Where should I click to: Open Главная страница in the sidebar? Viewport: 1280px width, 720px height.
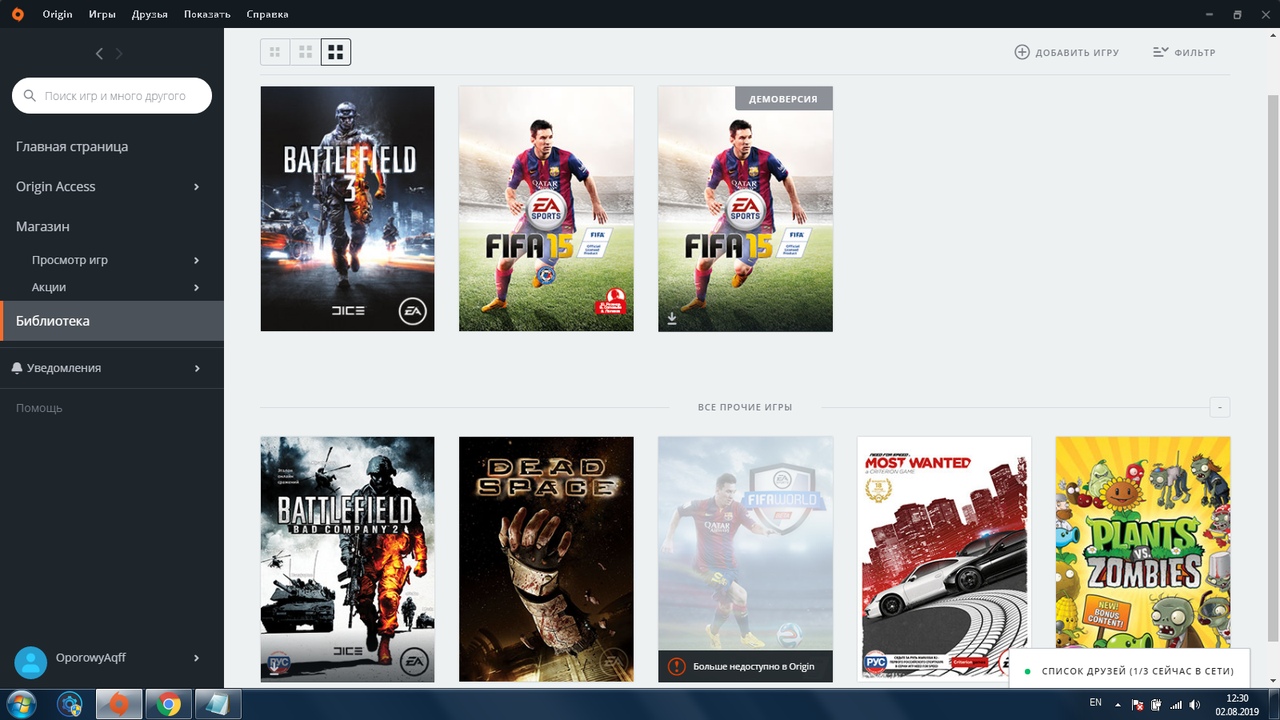72,146
